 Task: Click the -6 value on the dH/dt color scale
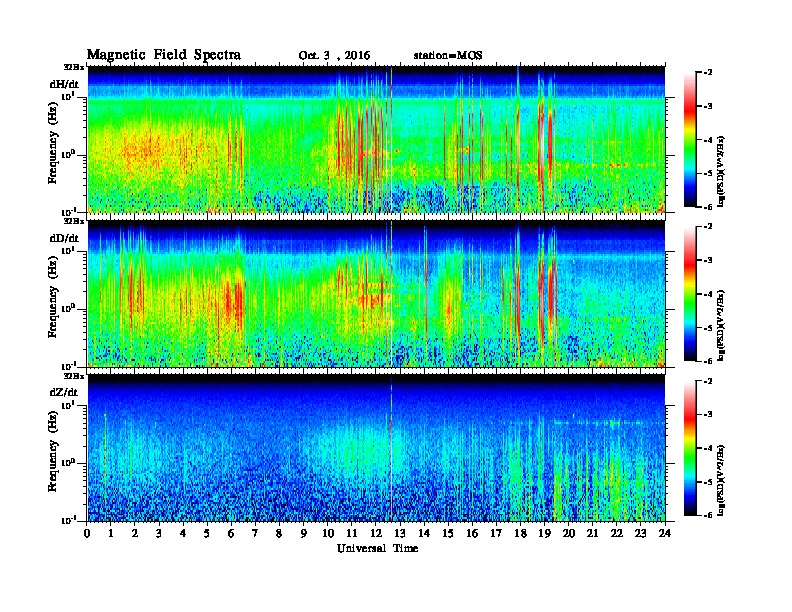pos(708,207)
